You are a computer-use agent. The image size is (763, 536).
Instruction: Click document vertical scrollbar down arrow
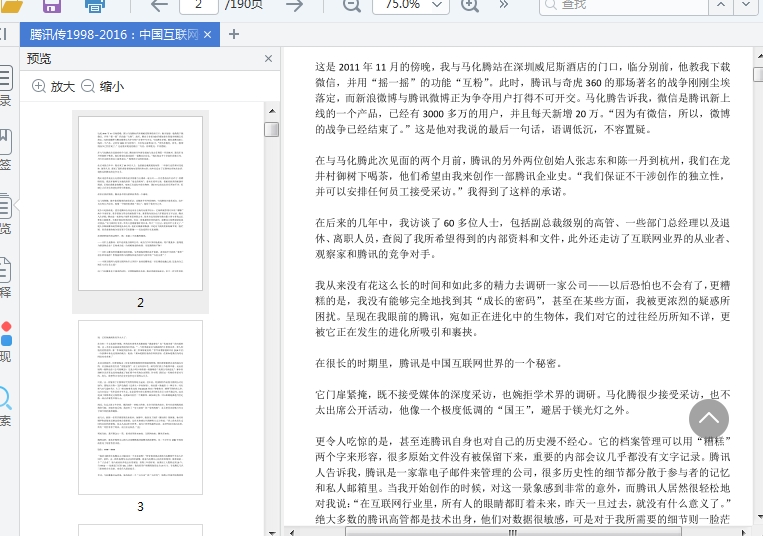[759, 517]
